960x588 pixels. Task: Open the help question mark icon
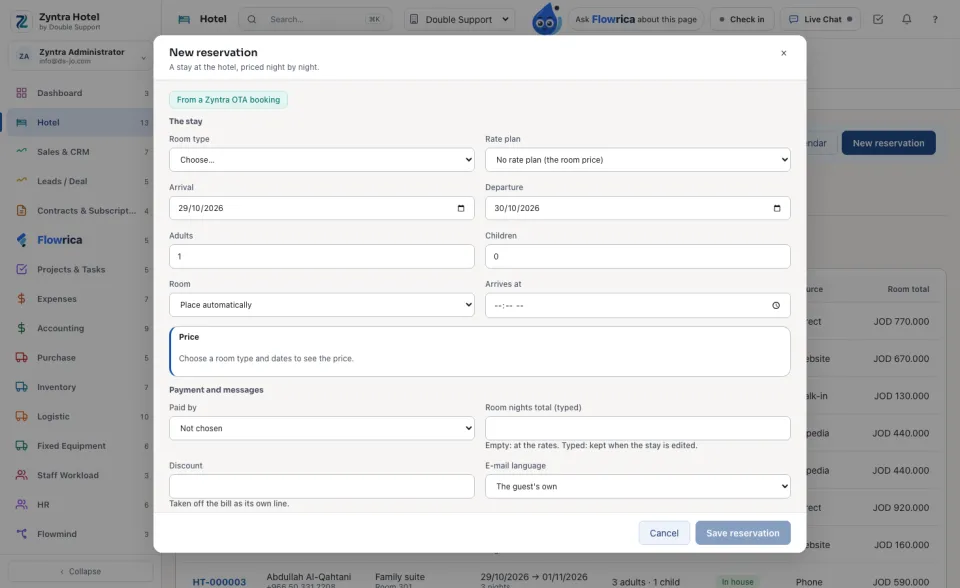pyautogui.click(x=935, y=19)
